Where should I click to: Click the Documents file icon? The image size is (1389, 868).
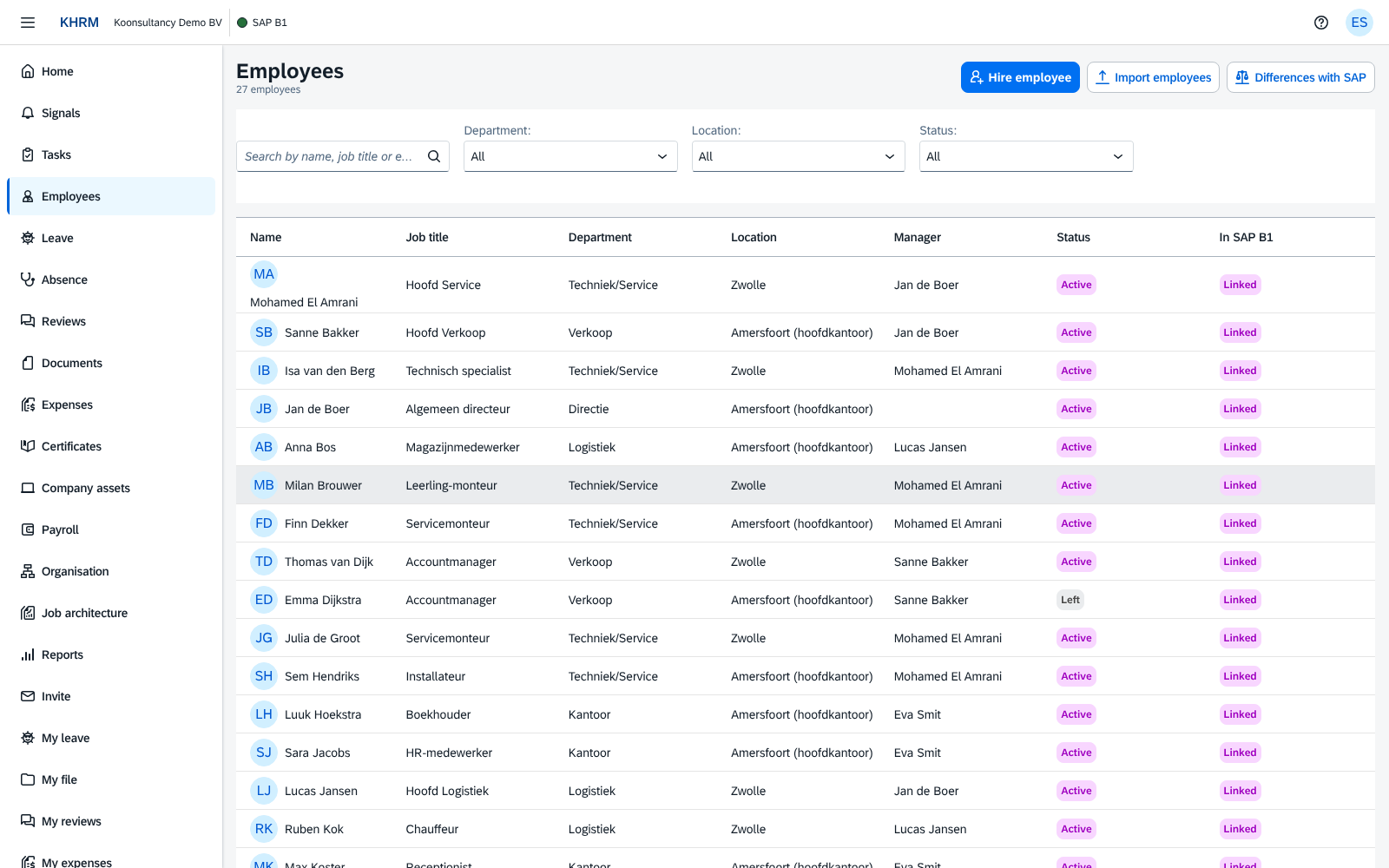(x=28, y=363)
